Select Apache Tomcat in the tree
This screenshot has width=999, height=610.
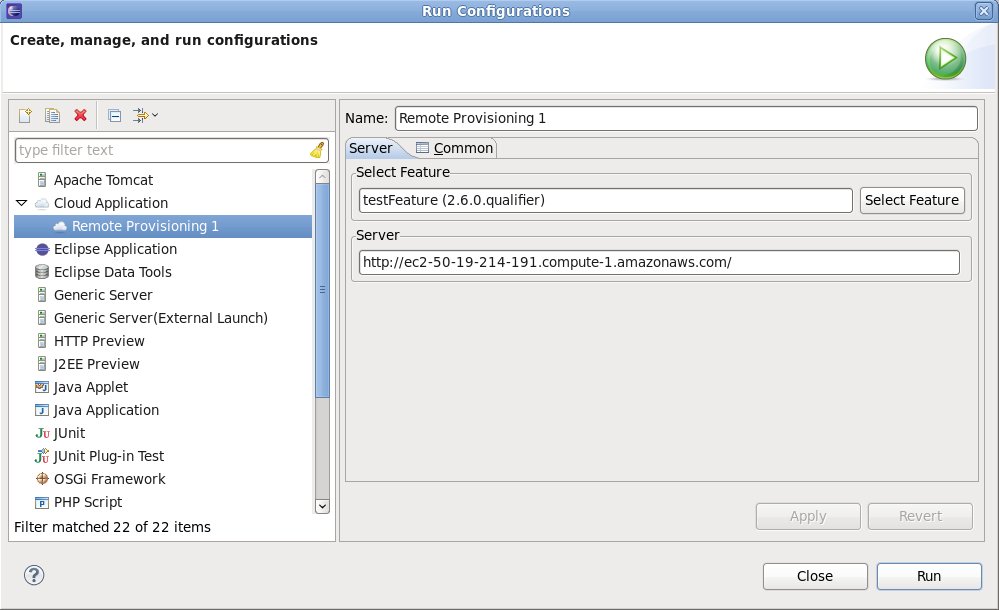[x=103, y=180]
